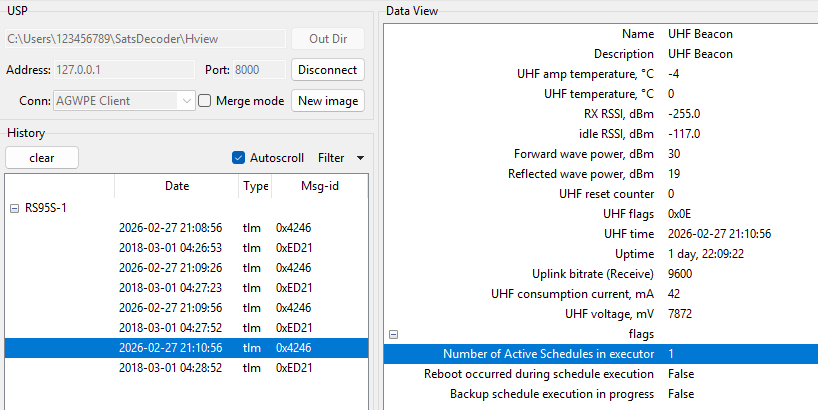Click the Port field showing 8000
Image resolution: width=818 pixels, height=410 pixels.
click(258, 70)
